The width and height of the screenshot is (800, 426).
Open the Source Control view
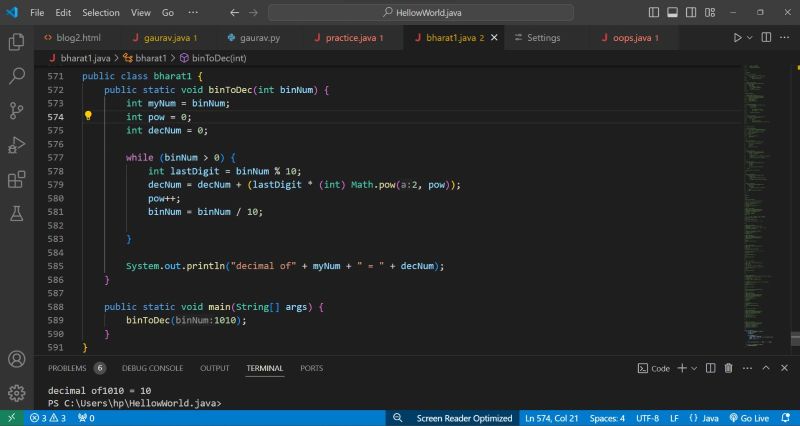16,110
